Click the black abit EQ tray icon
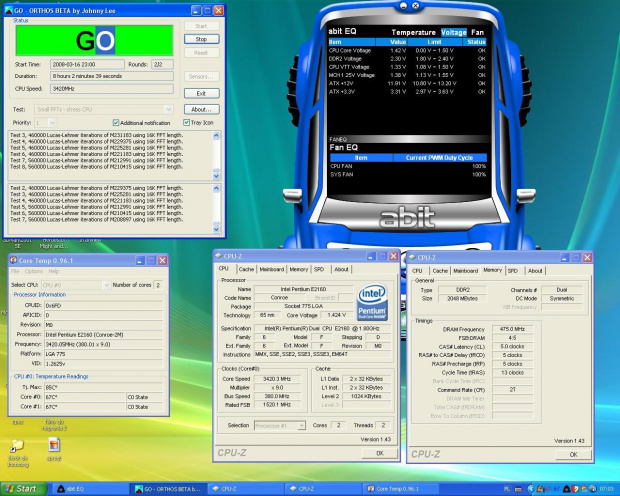Image resolution: width=620 pixels, height=496 pixels. click(567, 489)
